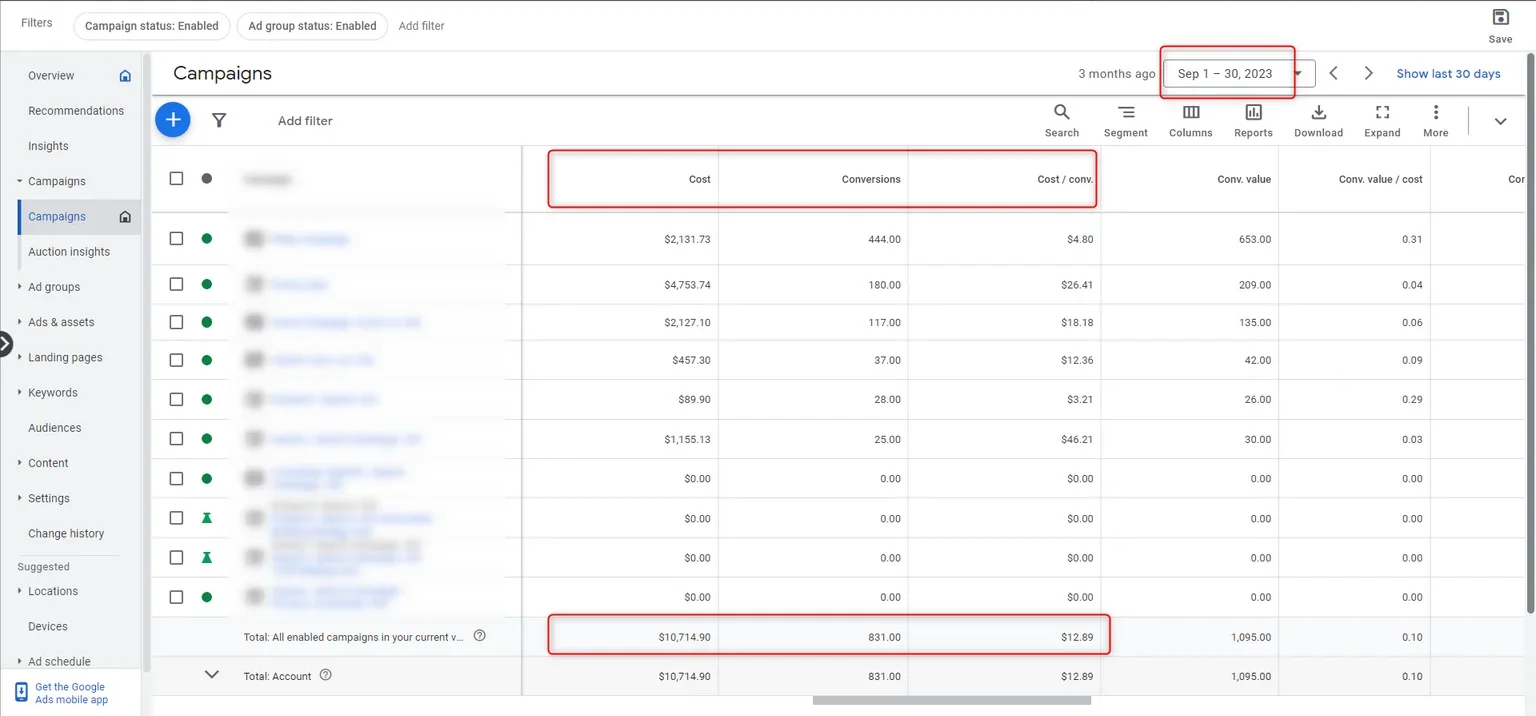
Task: Open Auction insights in the sidebar
Action: tap(69, 251)
